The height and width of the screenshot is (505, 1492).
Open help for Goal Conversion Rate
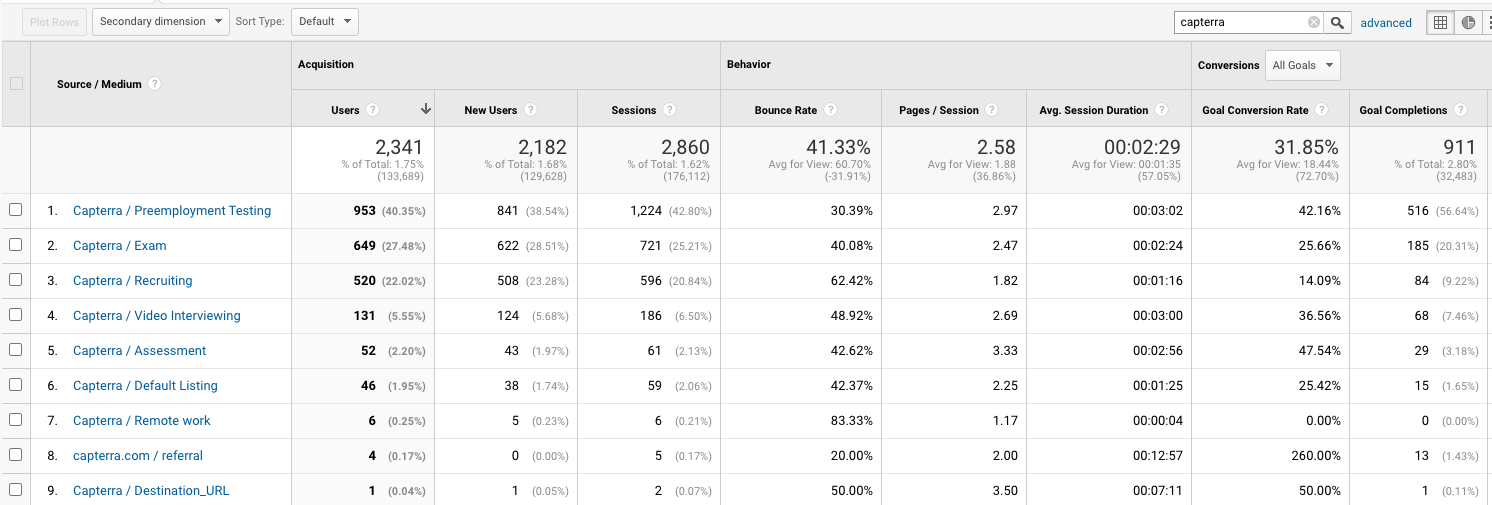pyautogui.click(x=1321, y=110)
